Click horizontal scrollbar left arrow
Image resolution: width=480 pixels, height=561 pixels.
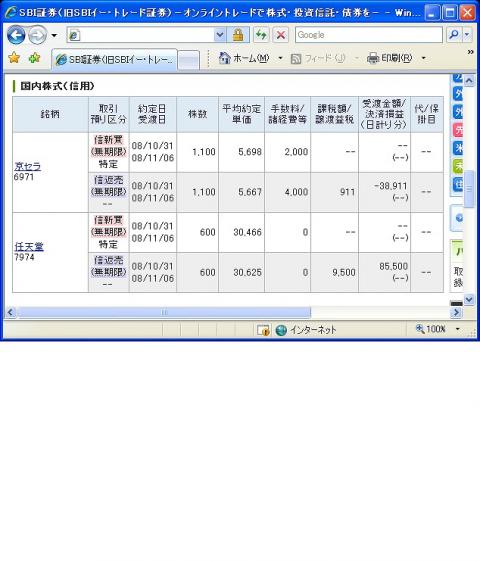coord(11,312)
